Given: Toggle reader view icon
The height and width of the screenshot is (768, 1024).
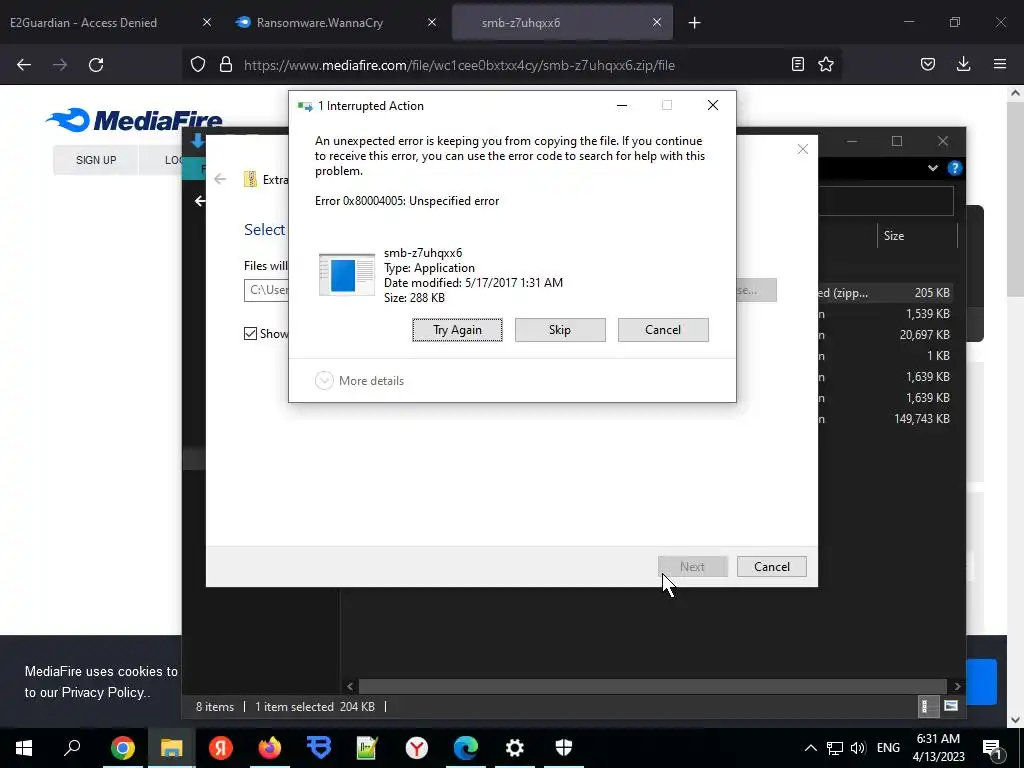Looking at the screenshot, I should click(797, 65).
